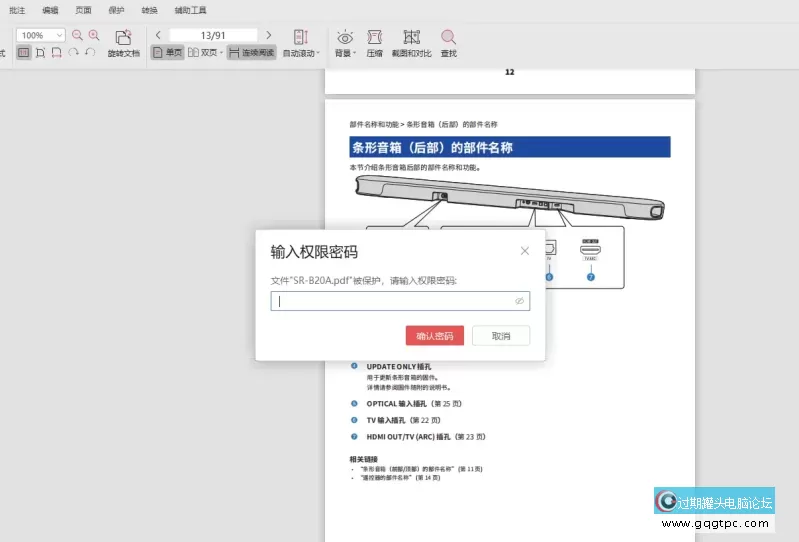Open the 编辑 menu

pos(50,10)
